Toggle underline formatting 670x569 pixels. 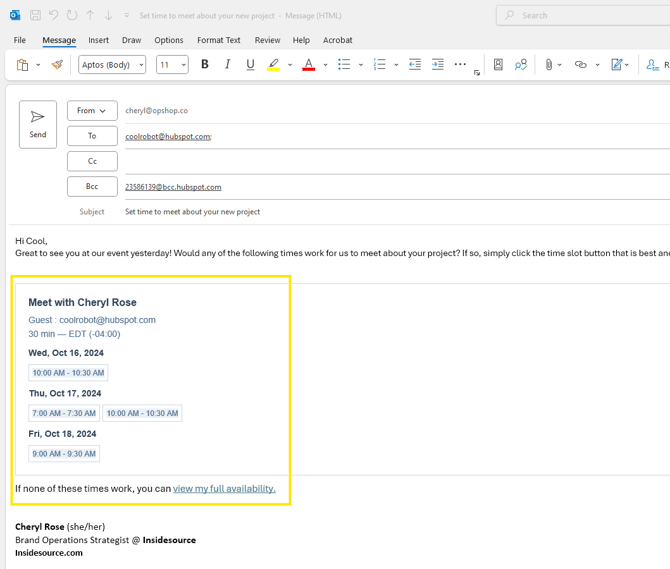[250, 65]
